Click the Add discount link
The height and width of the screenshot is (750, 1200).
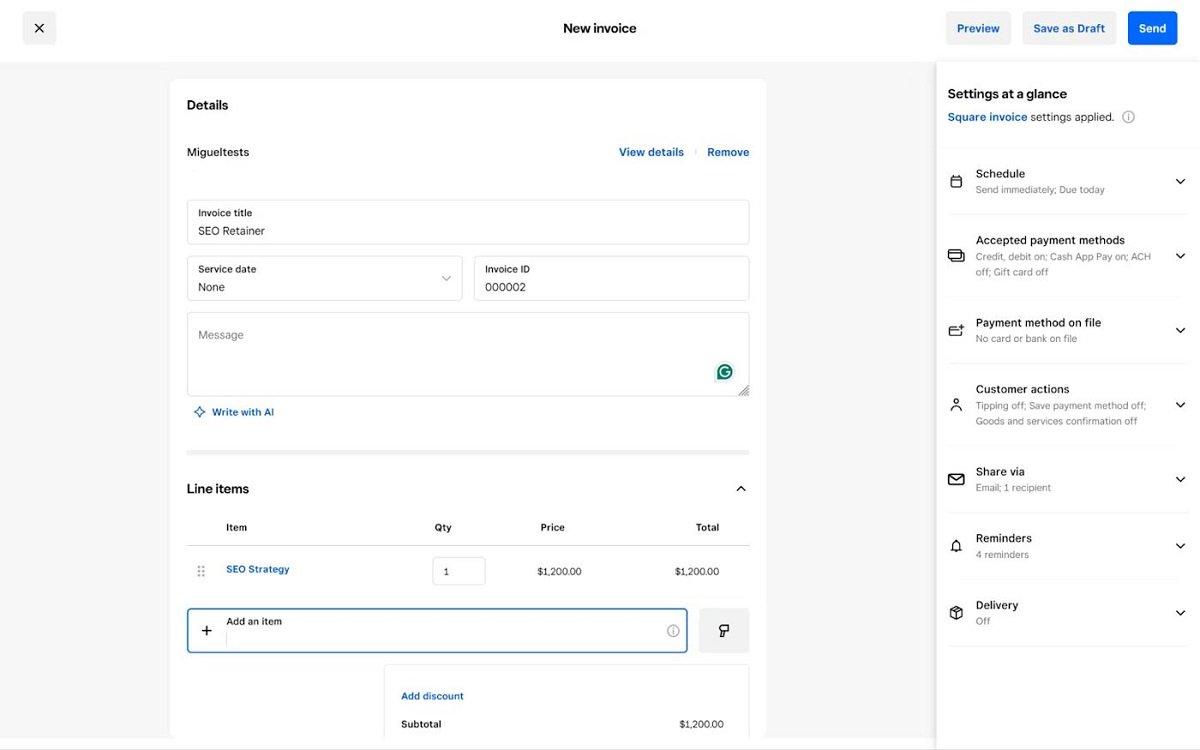[432, 696]
